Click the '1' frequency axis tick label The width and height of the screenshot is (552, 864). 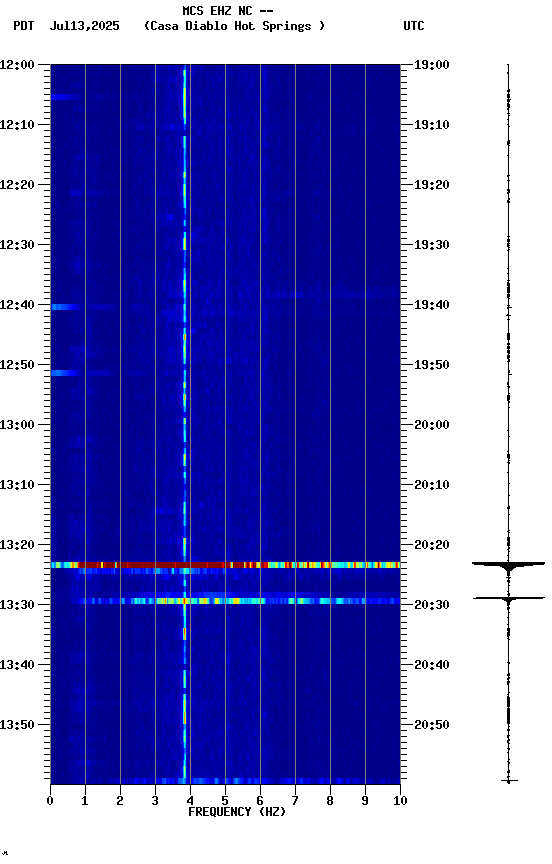coord(85,801)
